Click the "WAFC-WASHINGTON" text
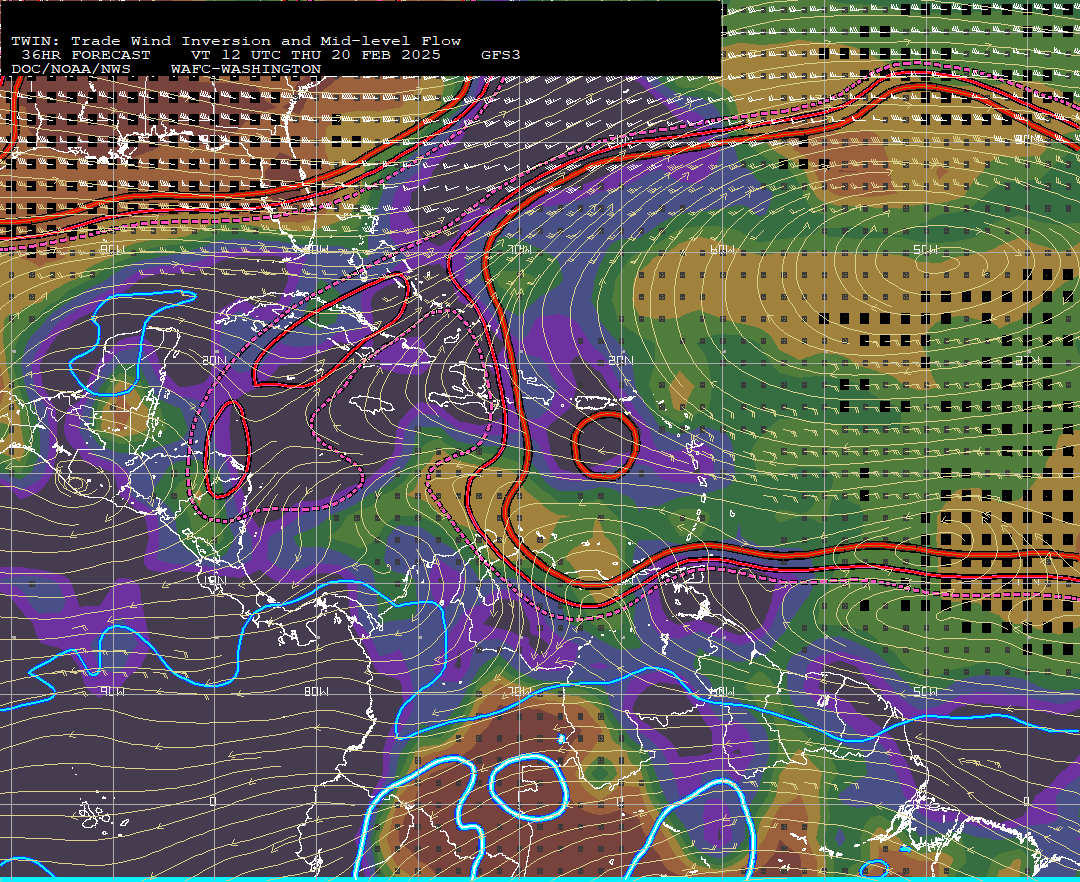Screen dimensions: 1080x882 [246, 70]
